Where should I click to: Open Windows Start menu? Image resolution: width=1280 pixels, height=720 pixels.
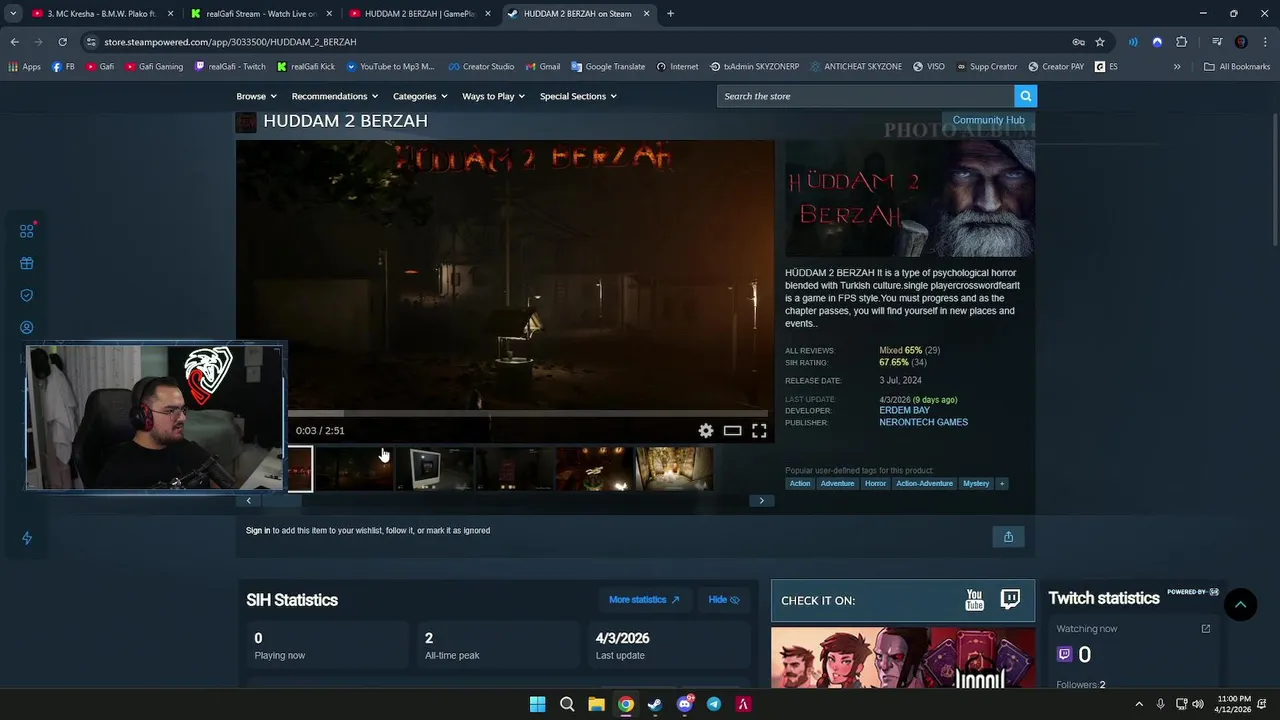tap(537, 704)
